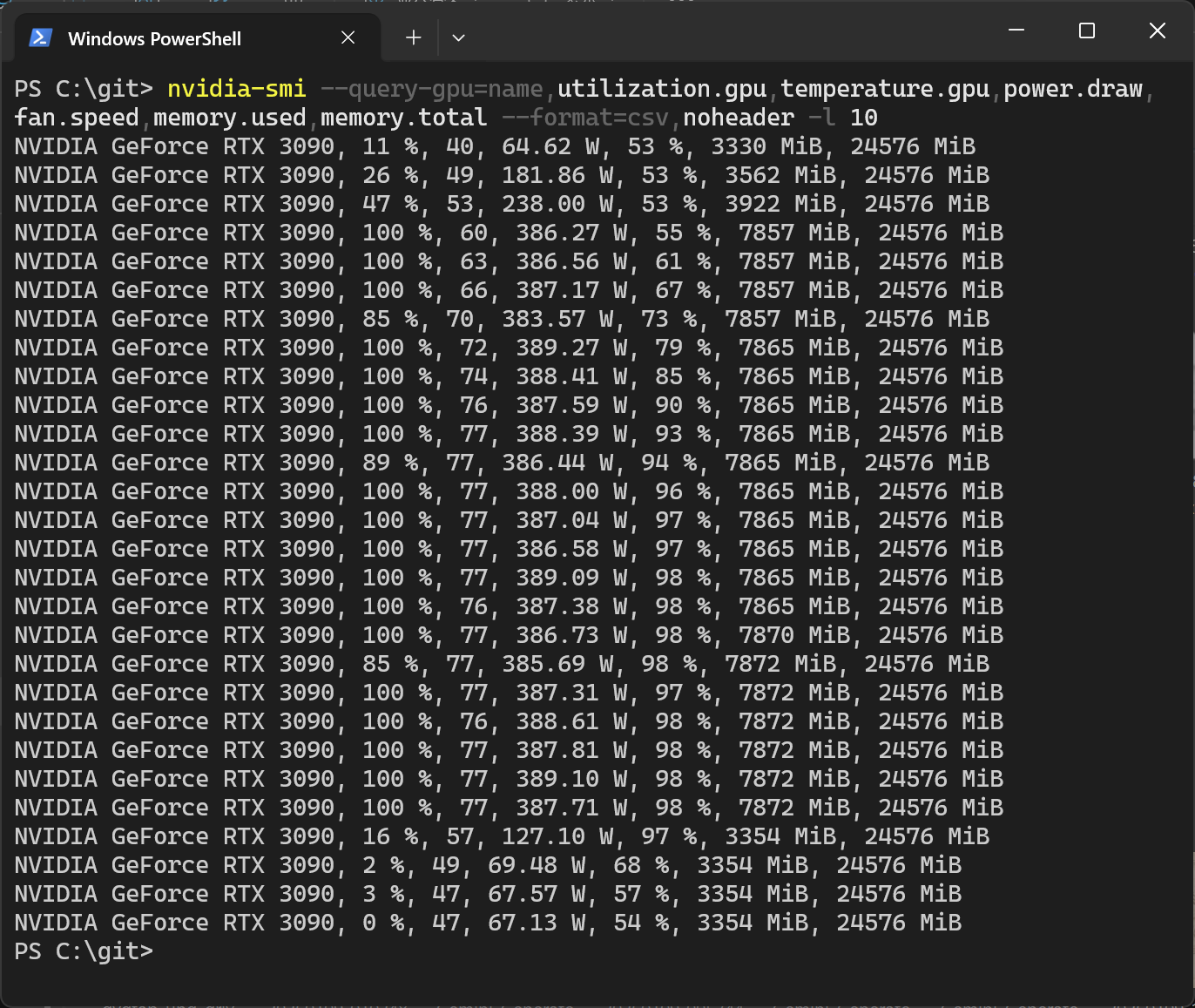Click the 389.09 W power reading
This screenshot has height=1008, width=1195.
[571, 578]
